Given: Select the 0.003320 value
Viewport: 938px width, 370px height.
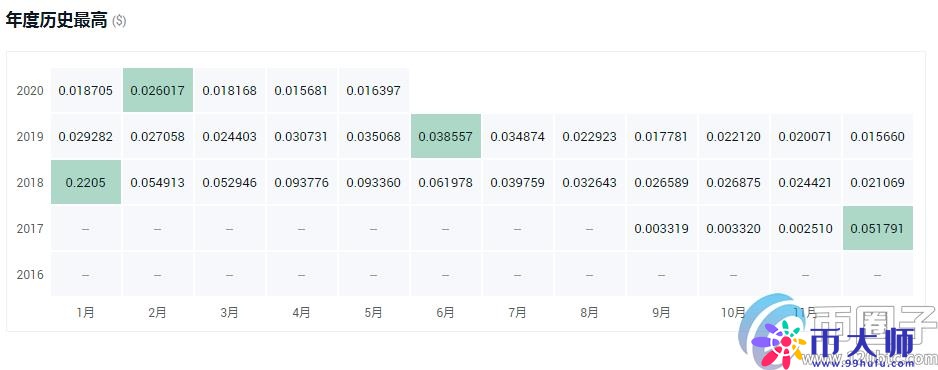Looking at the screenshot, I should 733,228.
